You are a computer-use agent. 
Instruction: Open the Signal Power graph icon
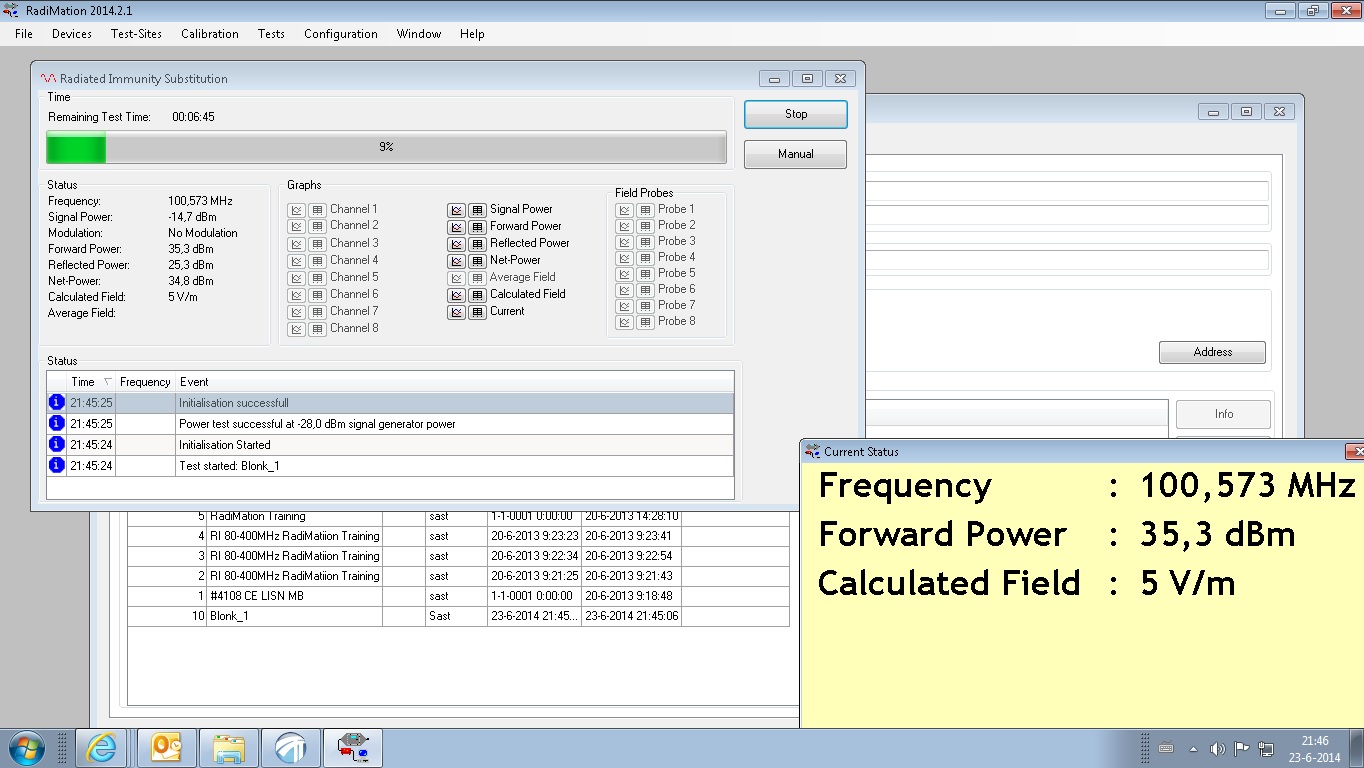[457, 209]
